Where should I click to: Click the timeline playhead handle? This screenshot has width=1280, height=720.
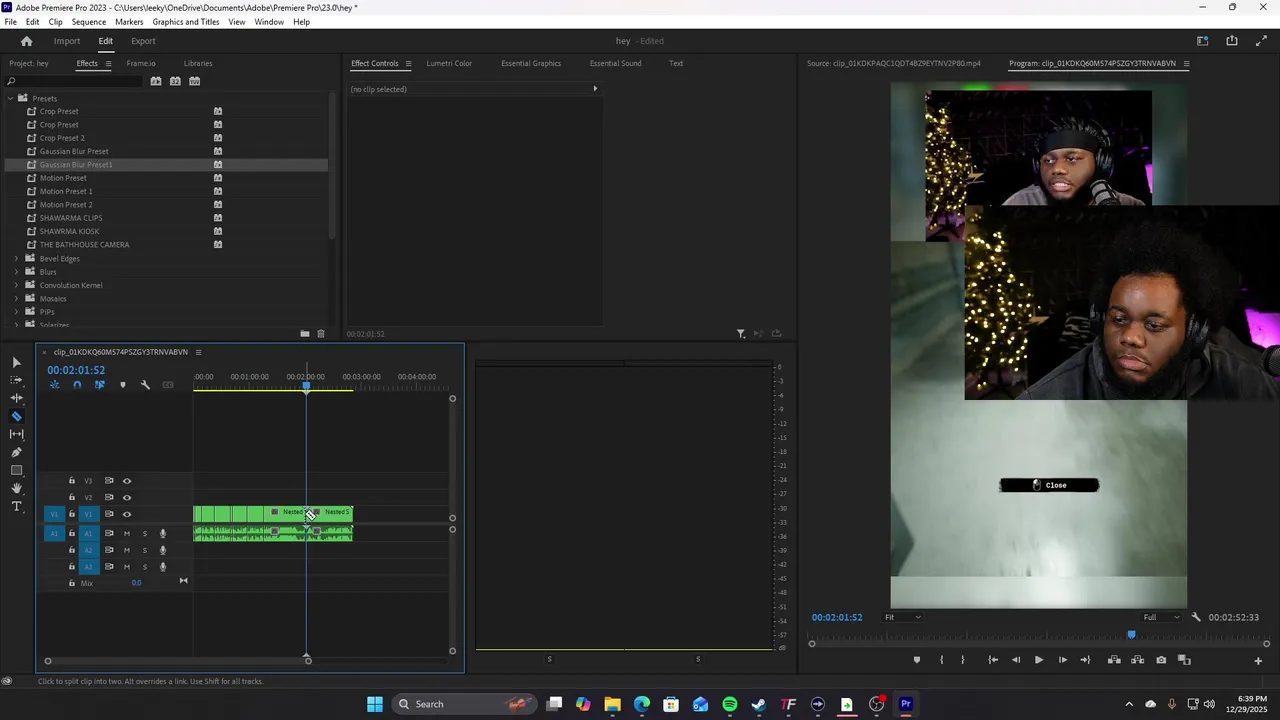[307, 386]
